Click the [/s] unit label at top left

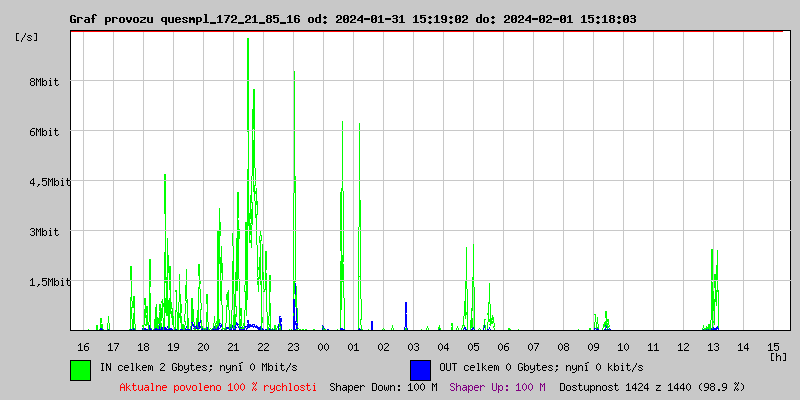click(x=27, y=37)
